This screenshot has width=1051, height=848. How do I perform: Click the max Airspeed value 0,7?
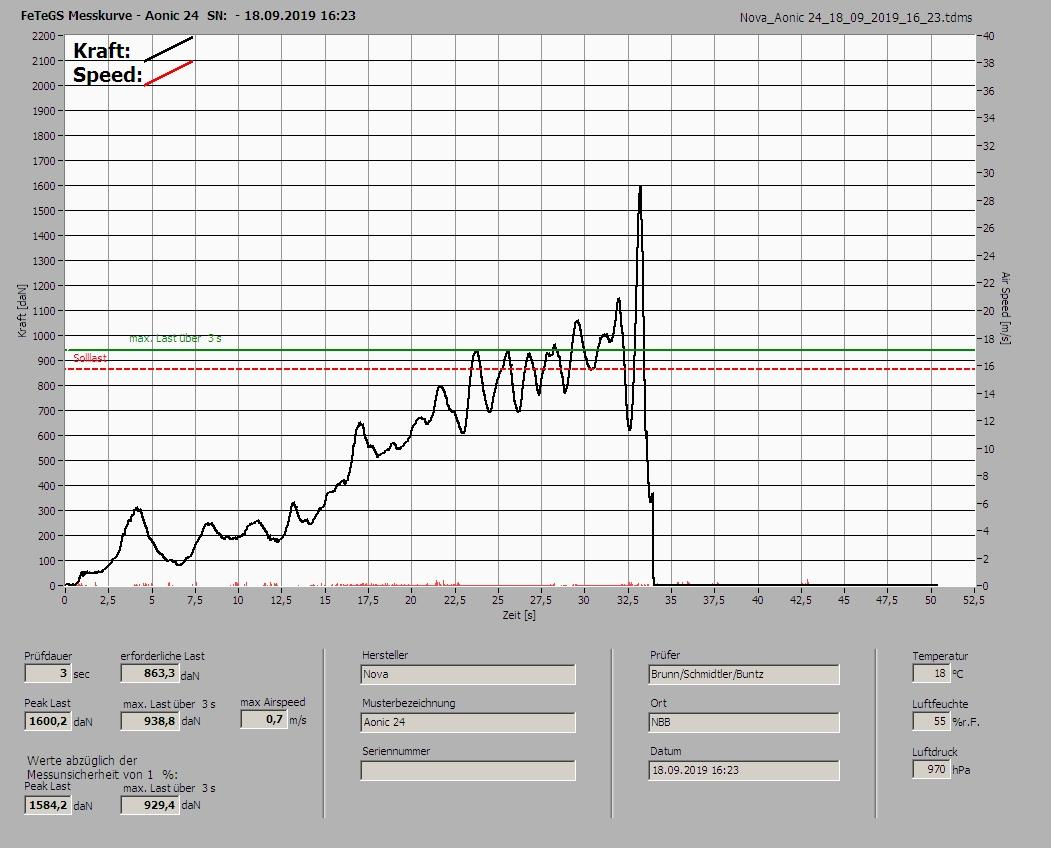pyautogui.click(x=263, y=719)
